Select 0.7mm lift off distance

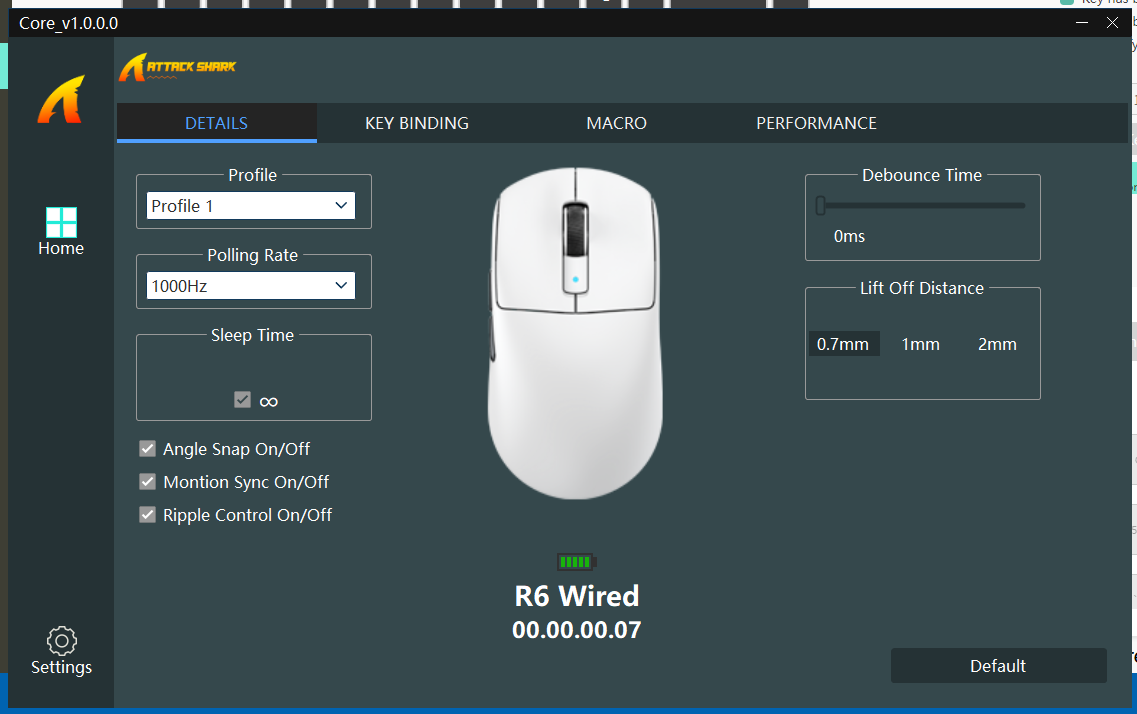point(843,344)
